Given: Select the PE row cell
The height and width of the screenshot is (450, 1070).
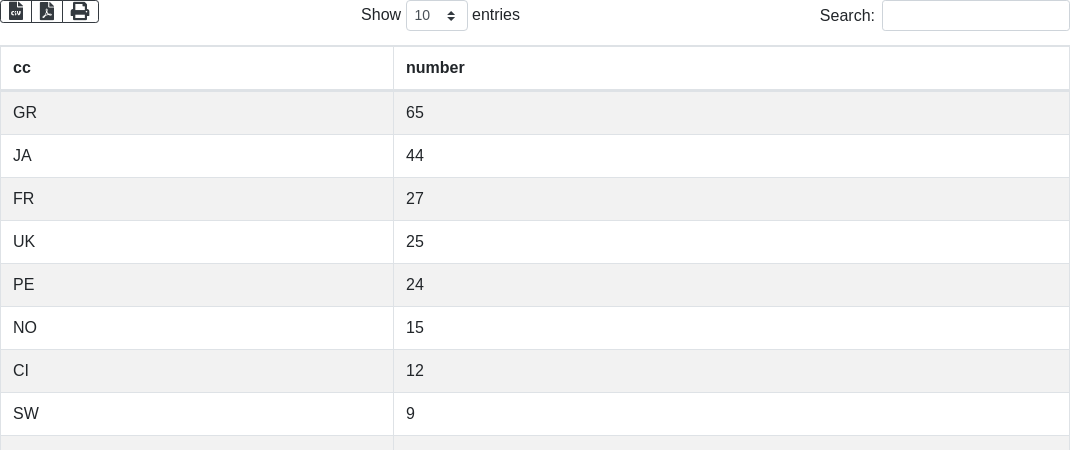Looking at the screenshot, I should tap(197, 285).
